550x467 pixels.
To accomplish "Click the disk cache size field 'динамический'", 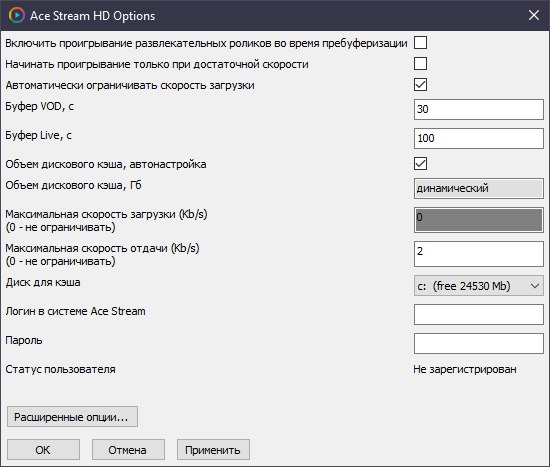I will pos(479,189).
